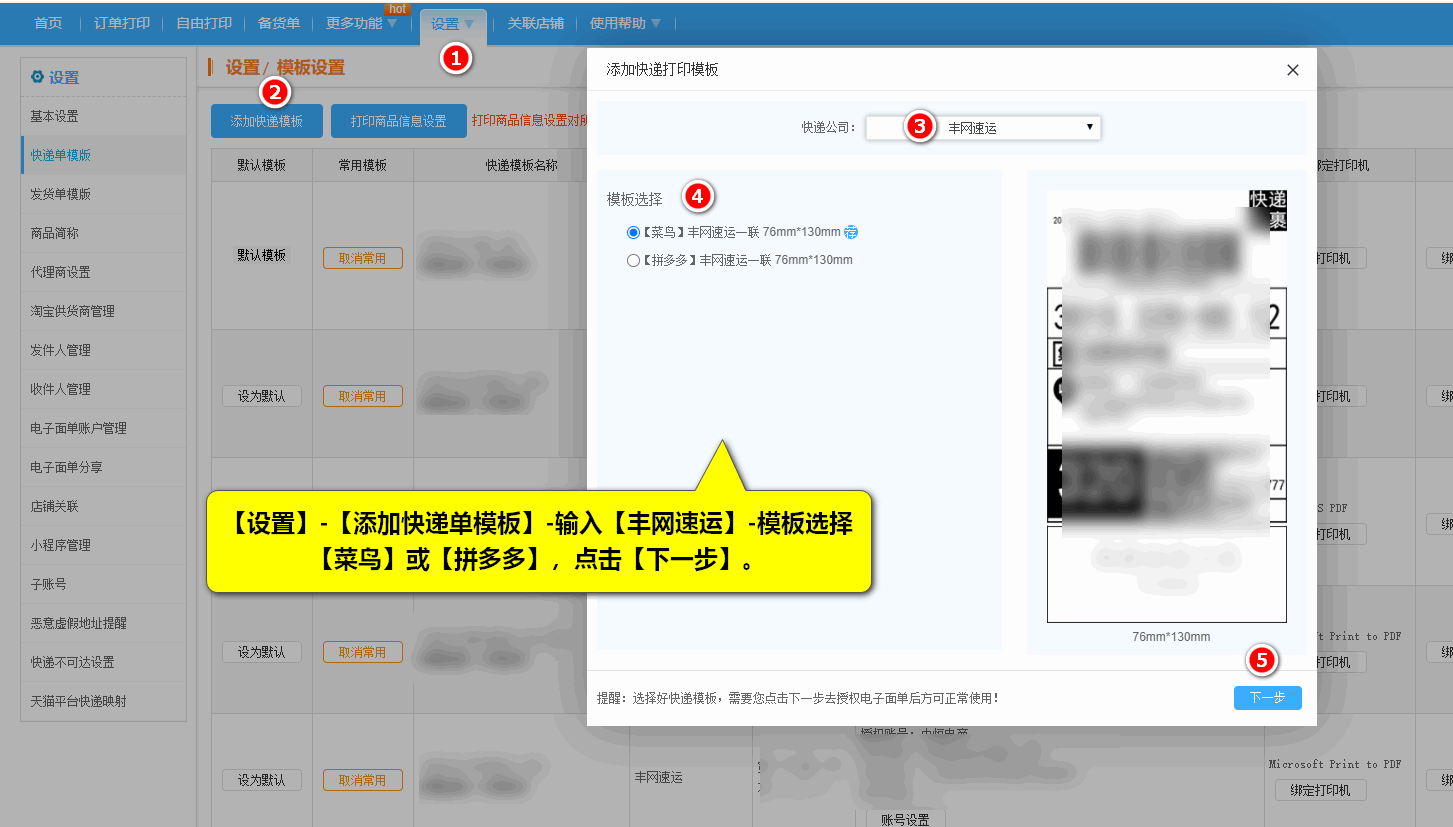Open 快递不可达设置 in the sidebar

click(104, 663)
